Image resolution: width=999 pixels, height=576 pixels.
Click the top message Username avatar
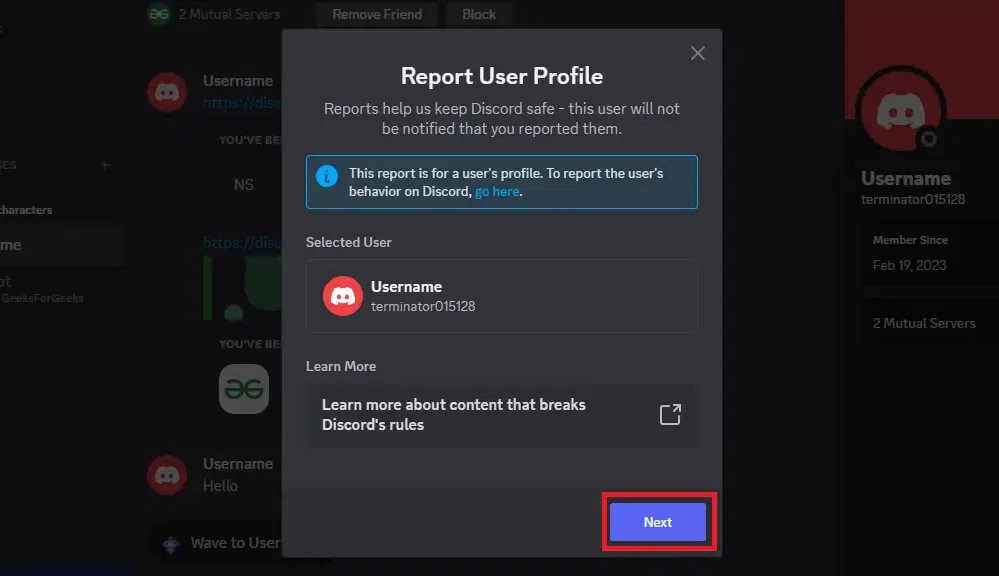click(x=167, y=92)
